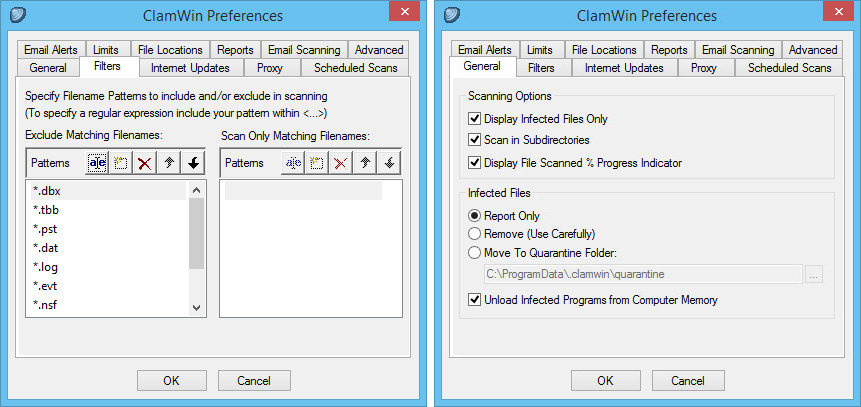861x407 pixels.
Task: Select *.log pattern in exclude list
Action: [x=108, y=267]
